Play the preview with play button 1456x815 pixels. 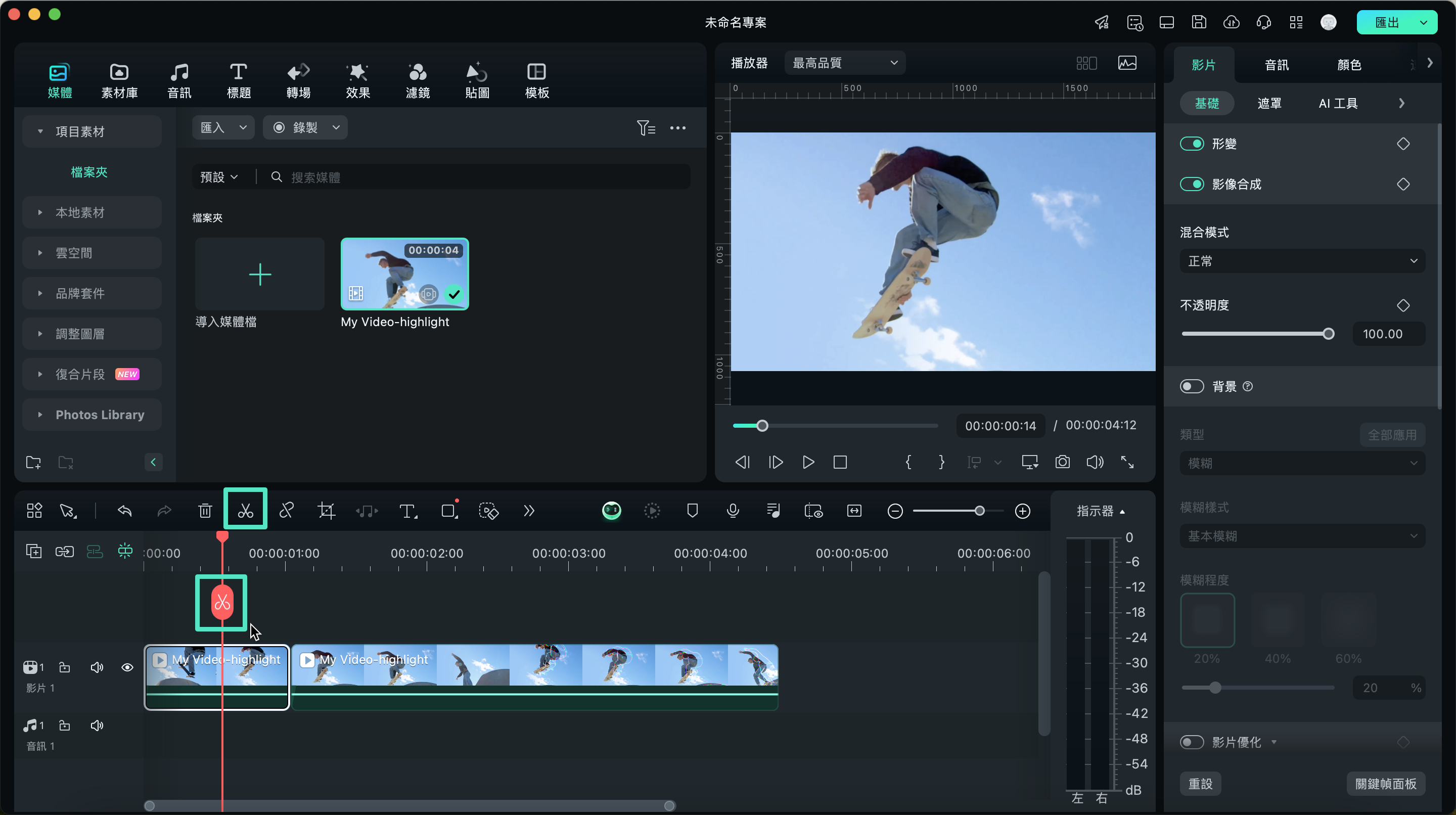[808, 462]
